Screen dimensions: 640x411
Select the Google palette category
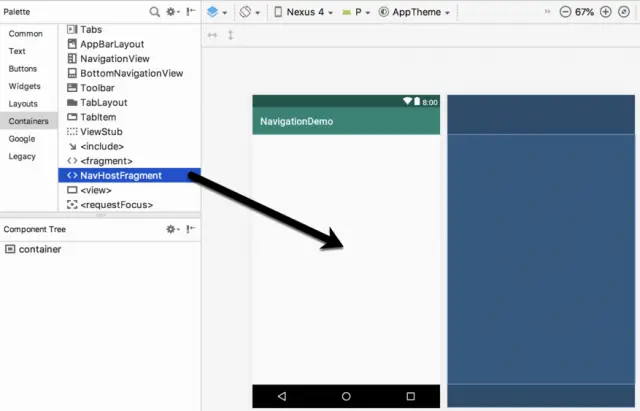click(x=22, y=139)
